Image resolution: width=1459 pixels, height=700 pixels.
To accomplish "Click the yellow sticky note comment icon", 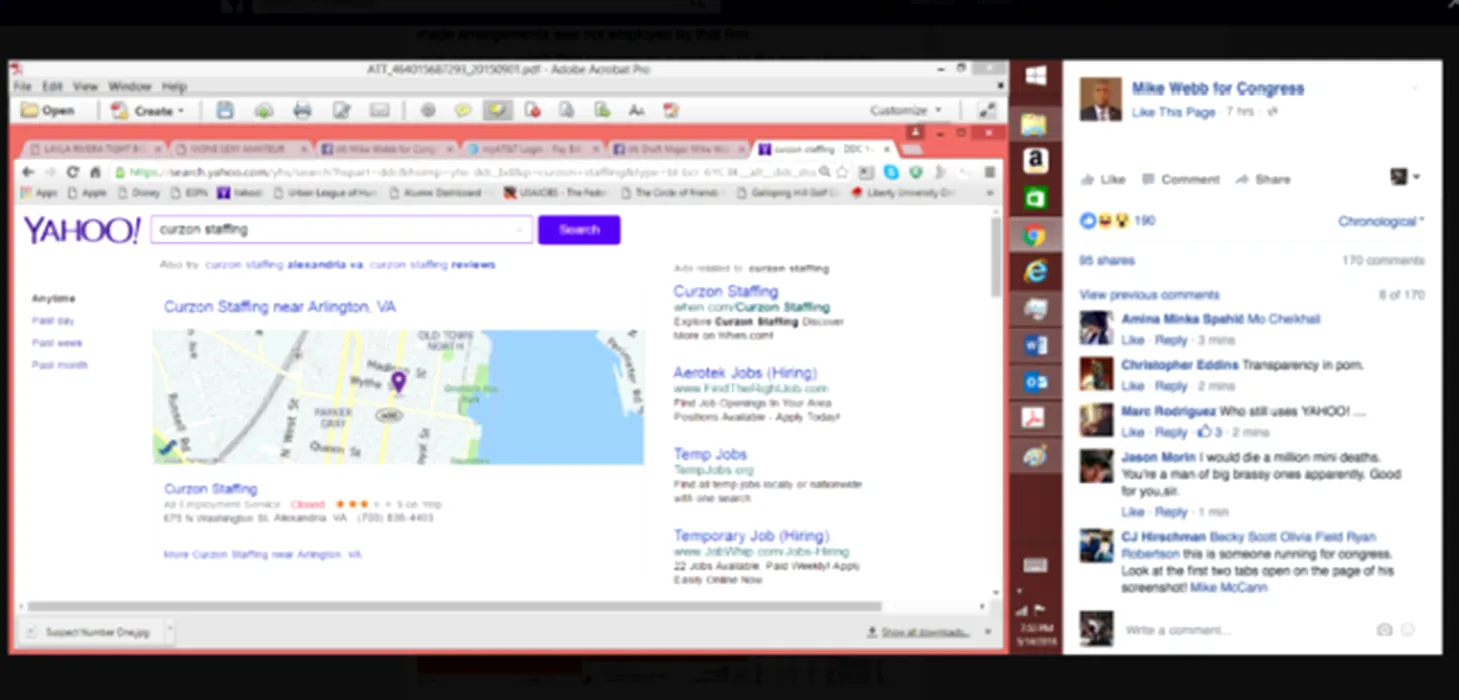I will pyautogui.click(x=462, y=110).
